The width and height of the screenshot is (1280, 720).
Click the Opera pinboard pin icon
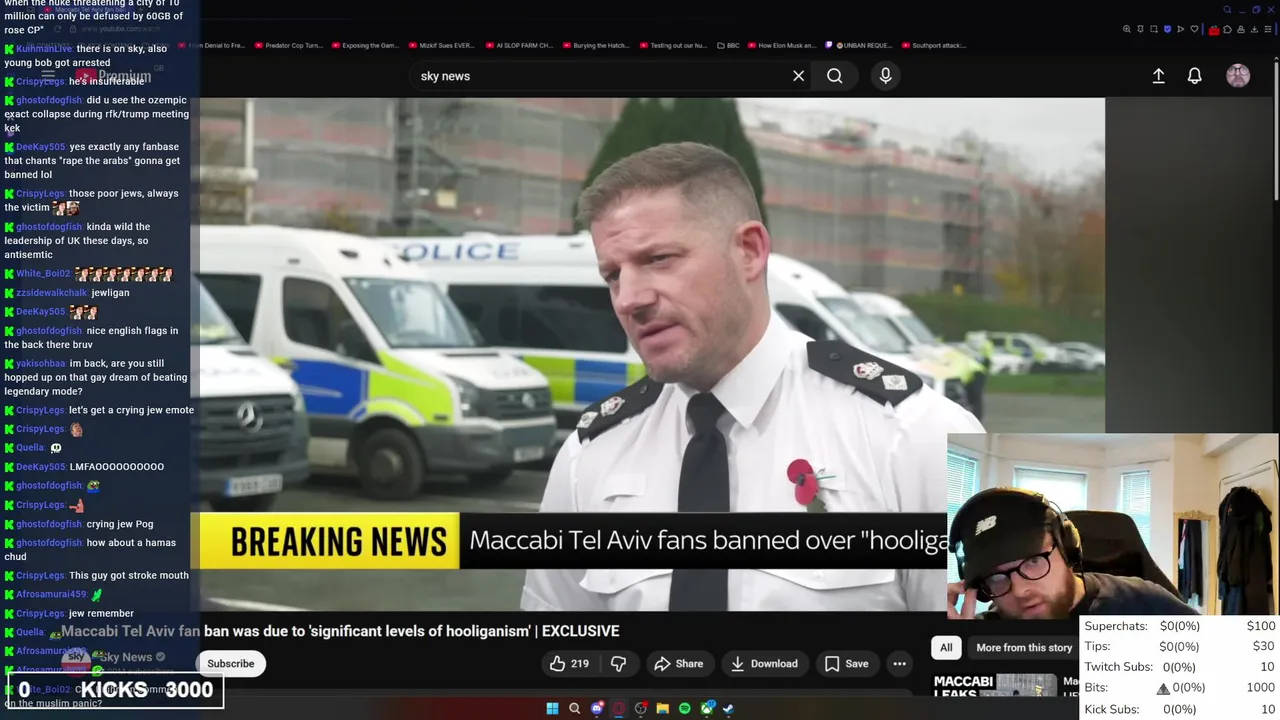(1140, 29)
